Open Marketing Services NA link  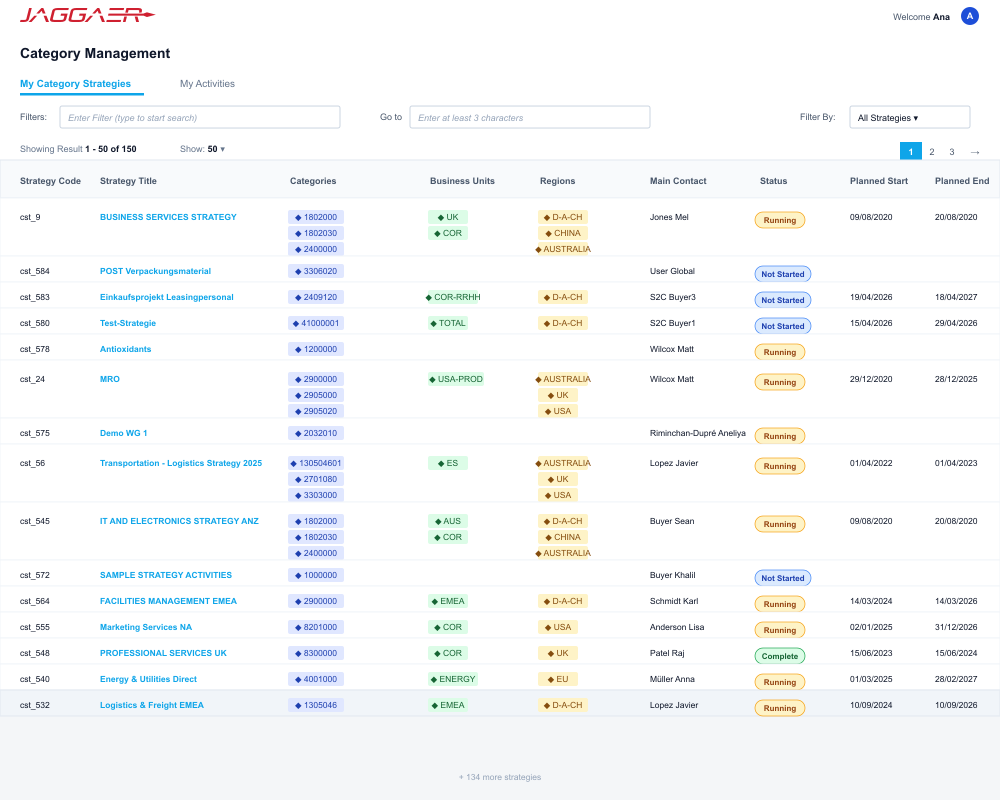point(146,628)
